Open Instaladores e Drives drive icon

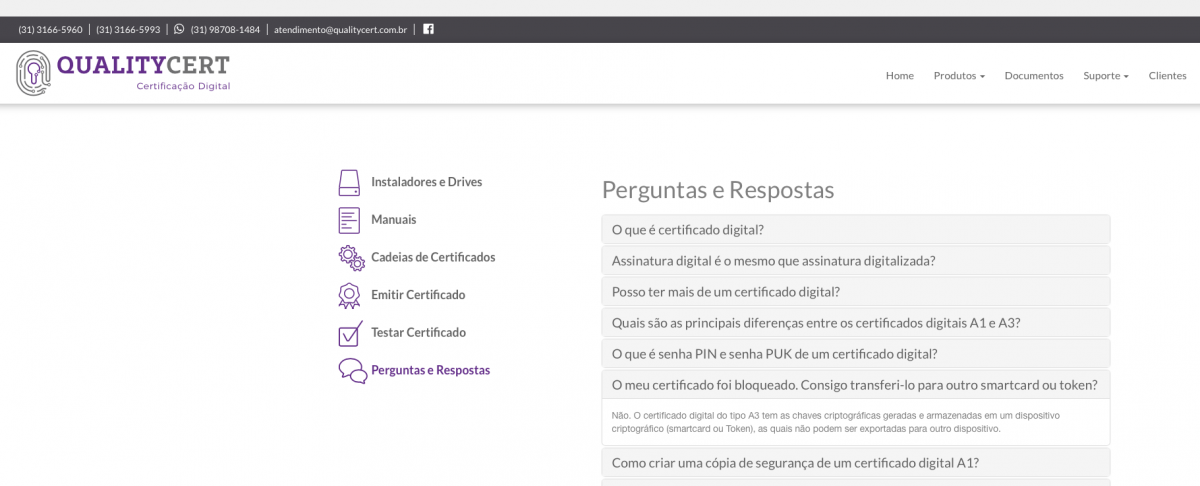click(x=349, y=183)
